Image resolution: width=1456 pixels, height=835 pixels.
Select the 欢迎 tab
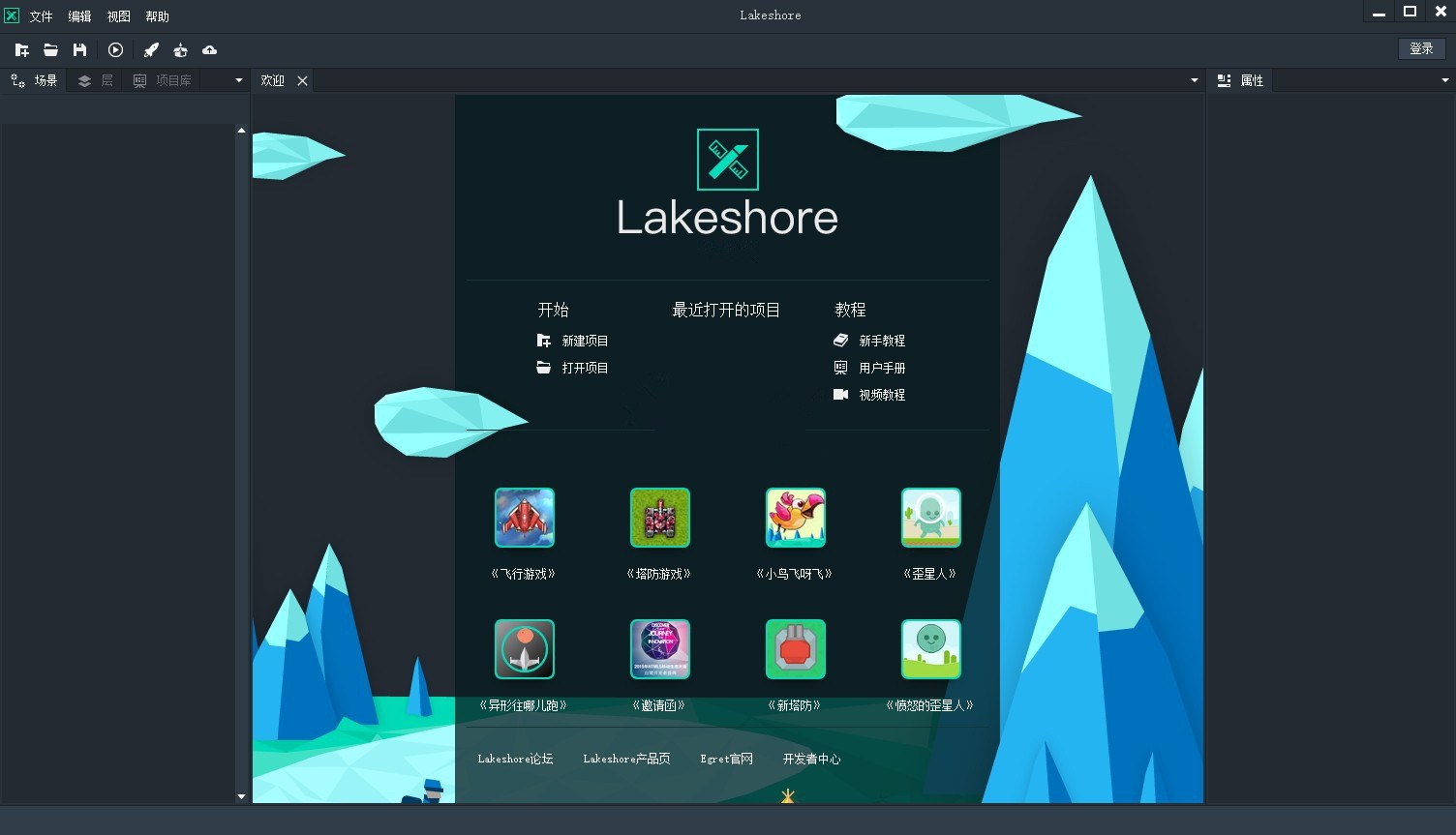point(272,80)
